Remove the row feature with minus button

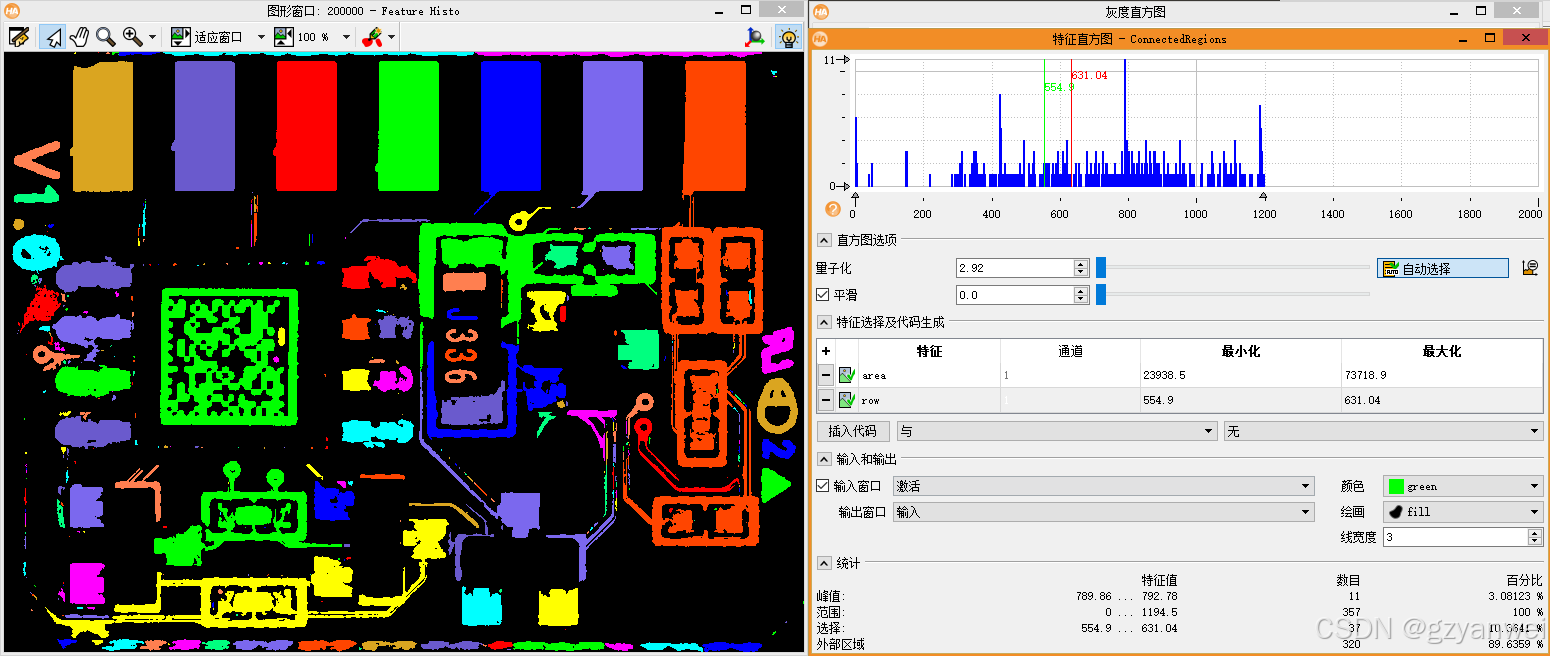tap(826, 400)
